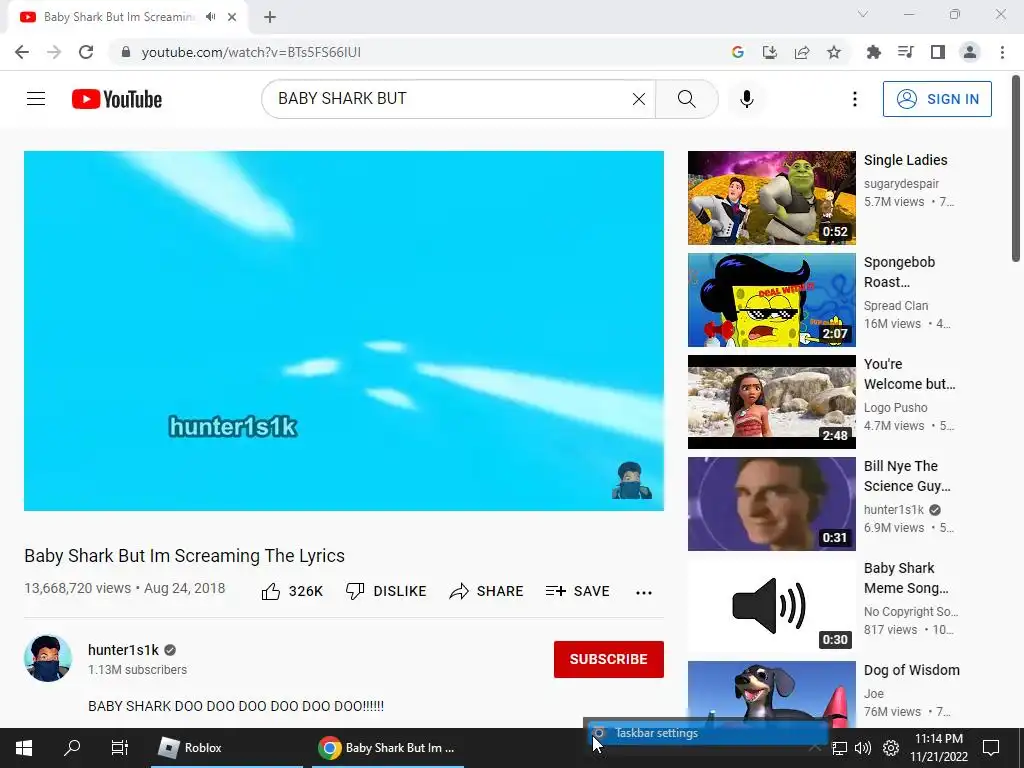The width and height of the screenshot is (1024, 768).
Task: Open Task View on the taskbar
Action: [120, 748]
